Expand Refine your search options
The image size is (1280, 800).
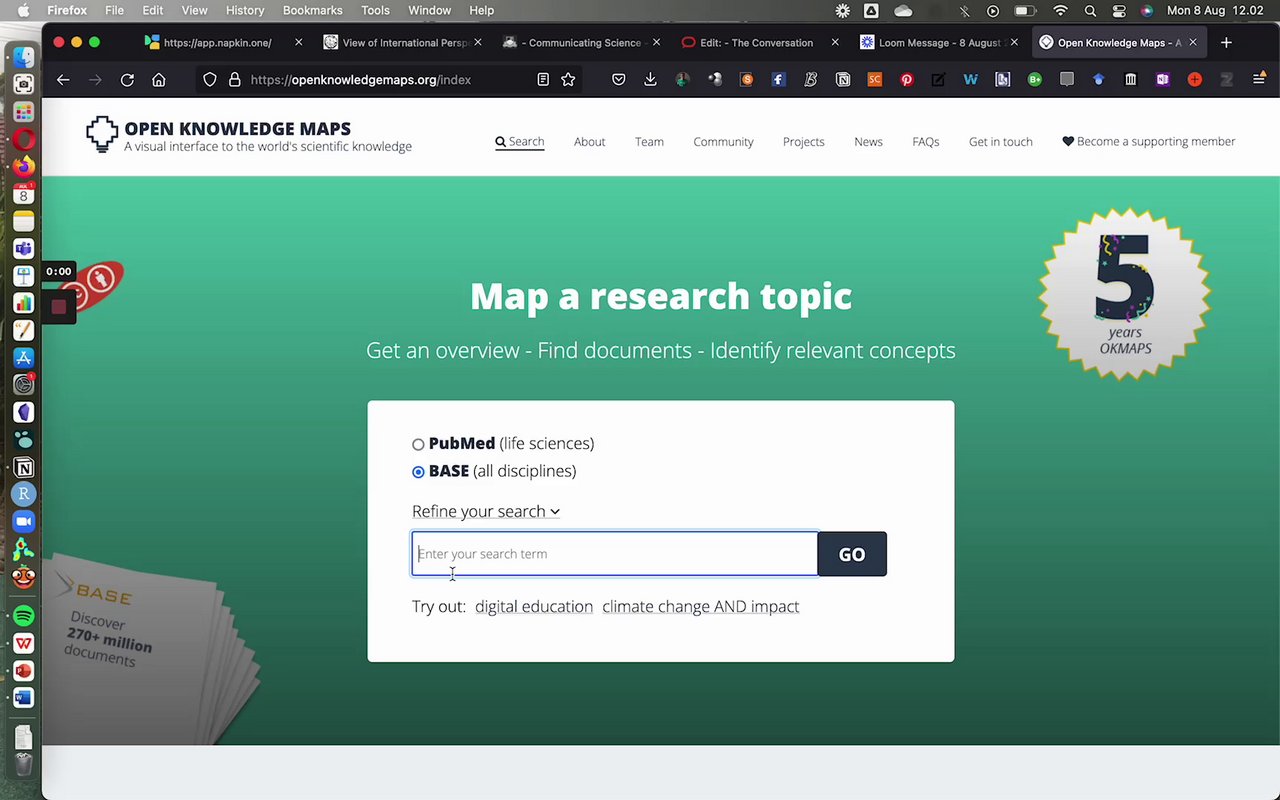pyautogui.click(x=486, y=511)
